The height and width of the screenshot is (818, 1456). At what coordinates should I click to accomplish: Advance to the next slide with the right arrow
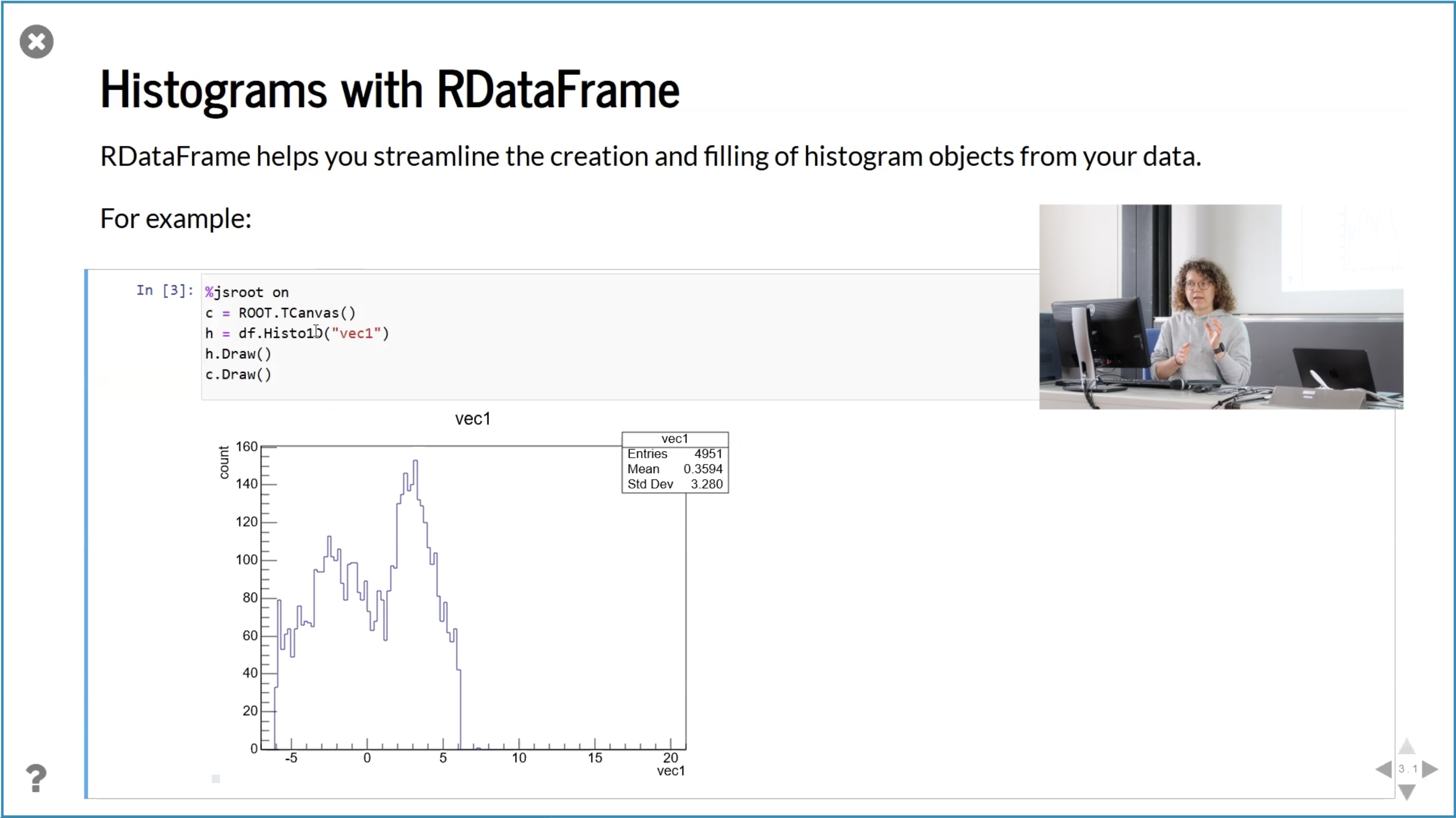[x=1430, y=769]
